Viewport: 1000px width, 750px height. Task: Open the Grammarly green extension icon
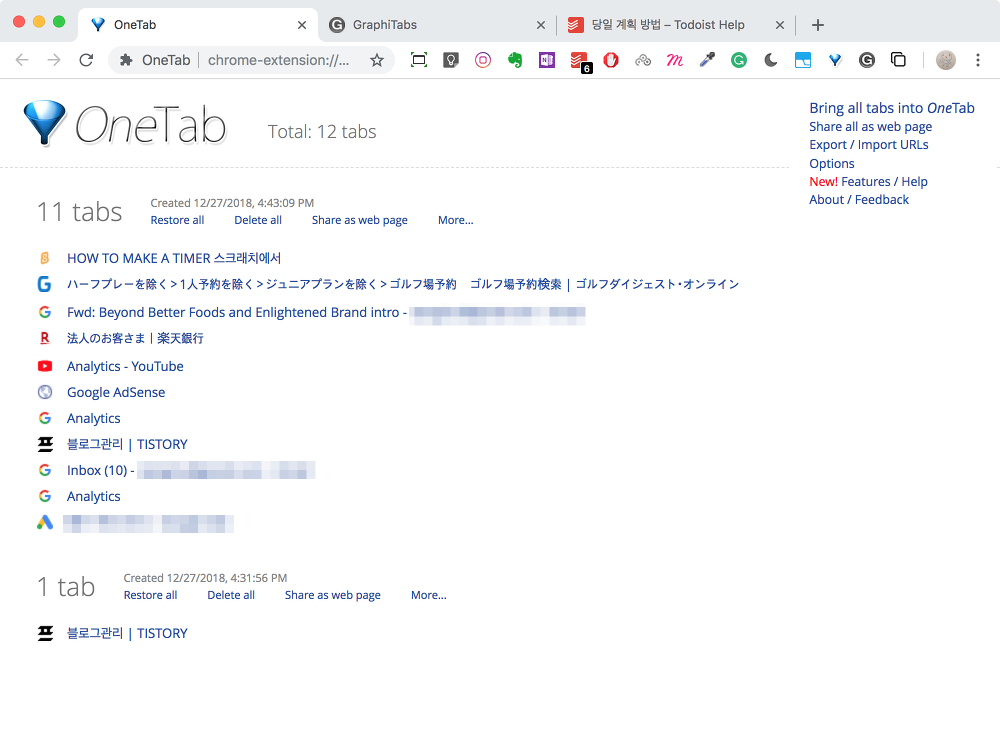point(739,60)
